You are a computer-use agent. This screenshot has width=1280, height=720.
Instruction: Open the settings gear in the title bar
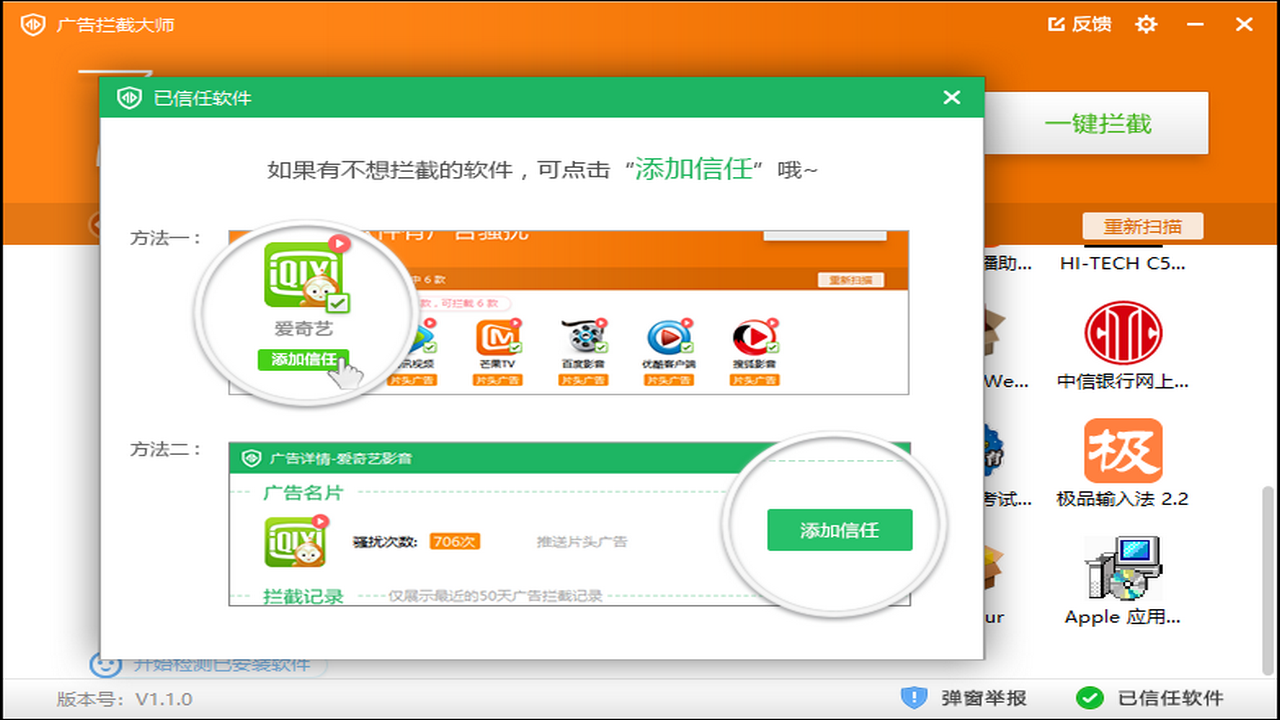pos(1146,24)
